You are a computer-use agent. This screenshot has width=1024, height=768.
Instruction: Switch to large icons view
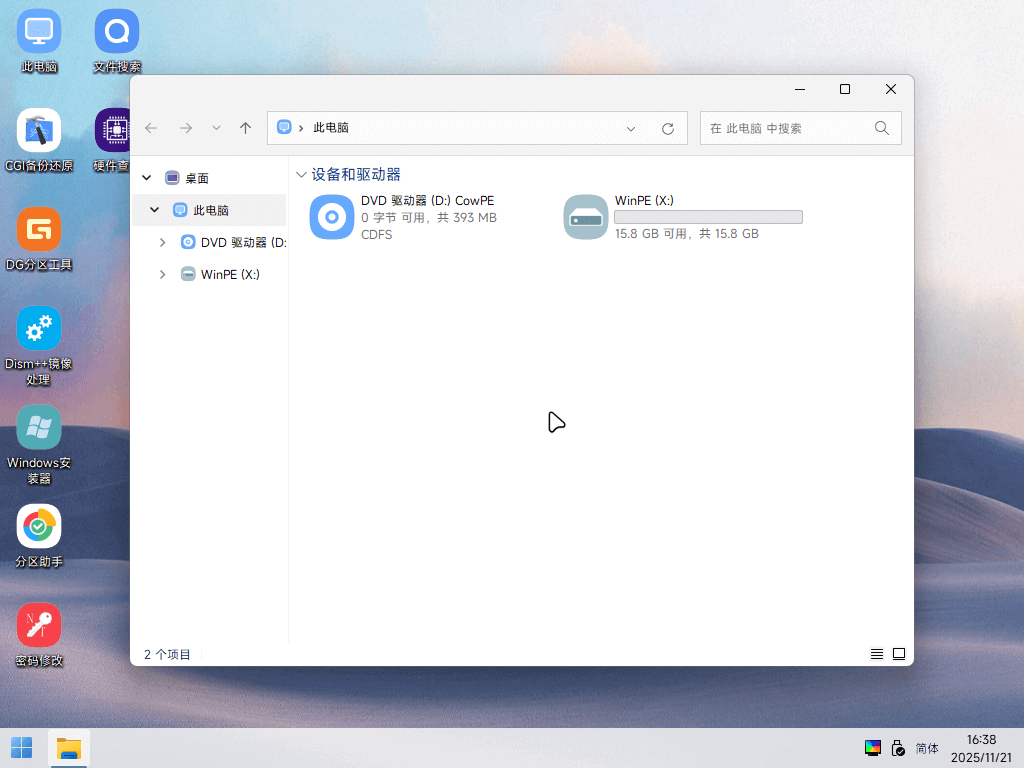(899, 654)
